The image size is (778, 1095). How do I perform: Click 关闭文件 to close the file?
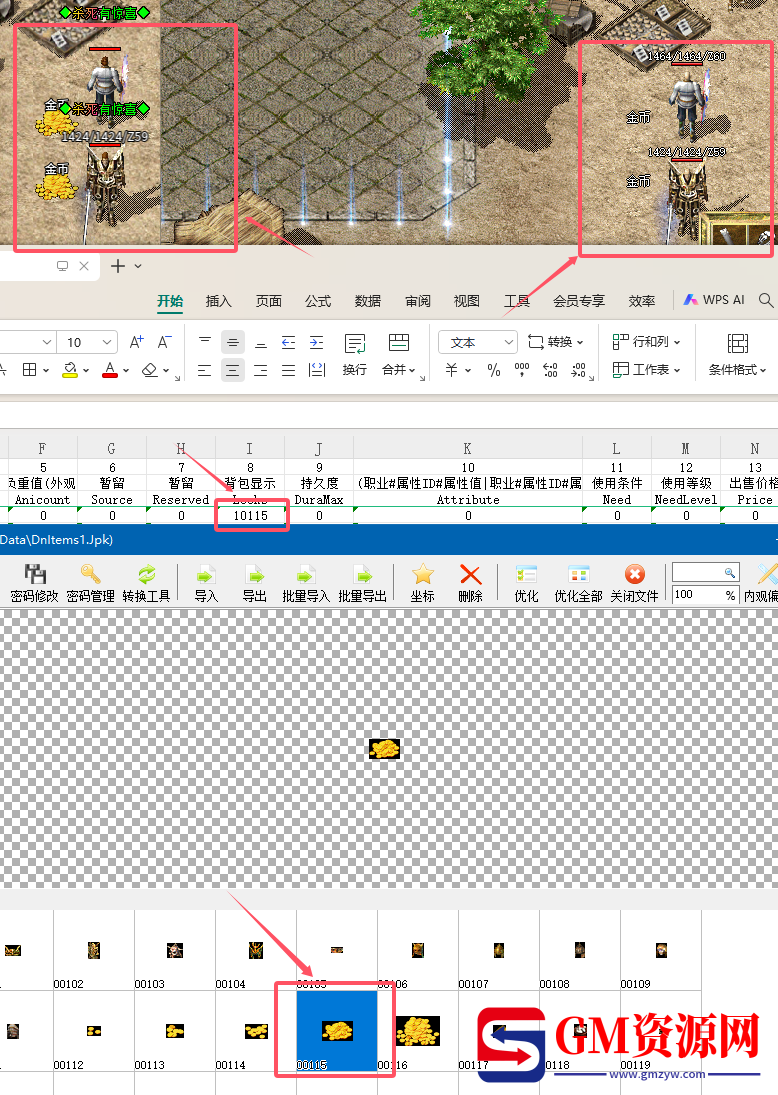[634, 584]
